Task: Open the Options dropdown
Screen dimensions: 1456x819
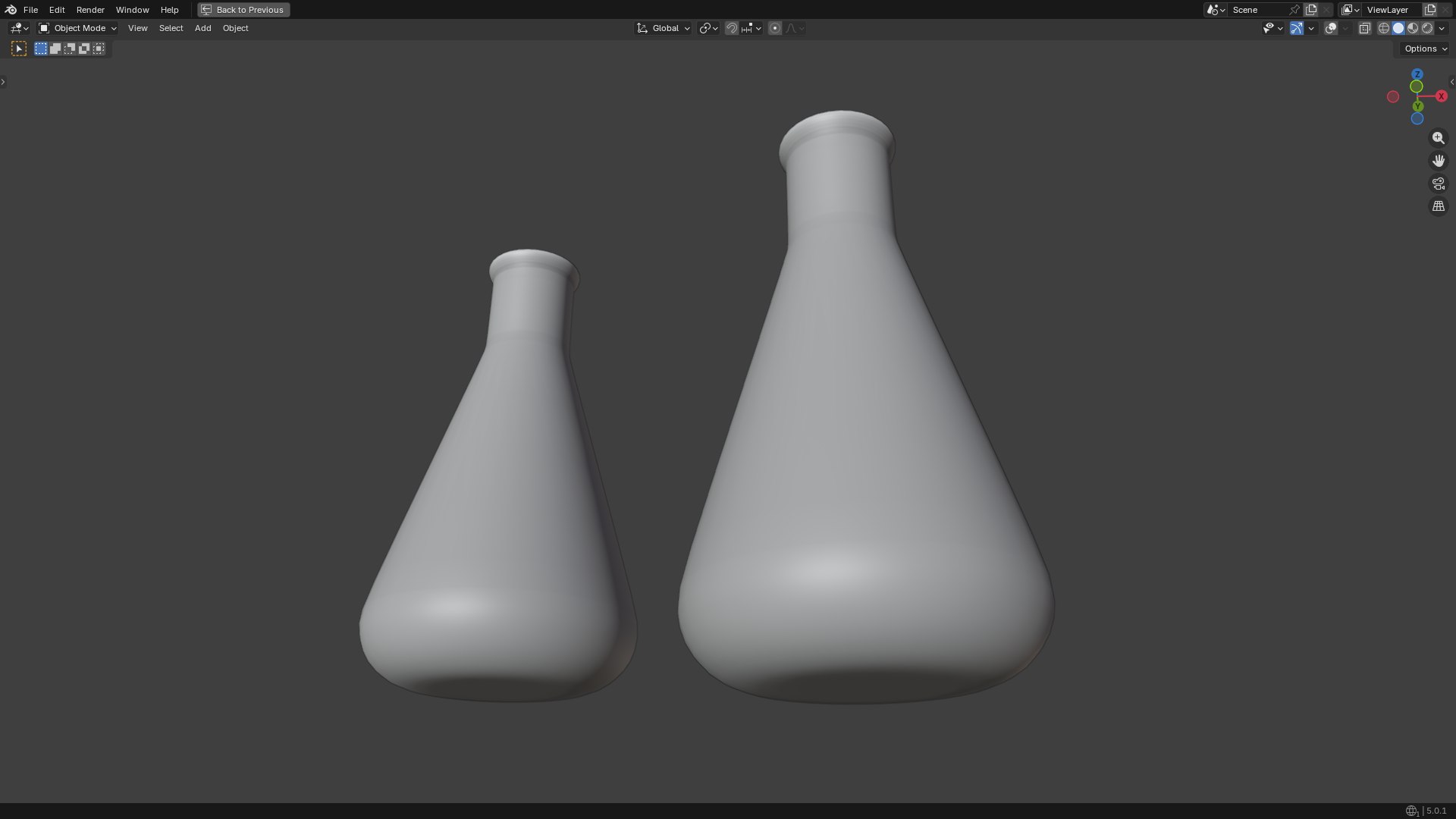Action: coord(1425,49)
